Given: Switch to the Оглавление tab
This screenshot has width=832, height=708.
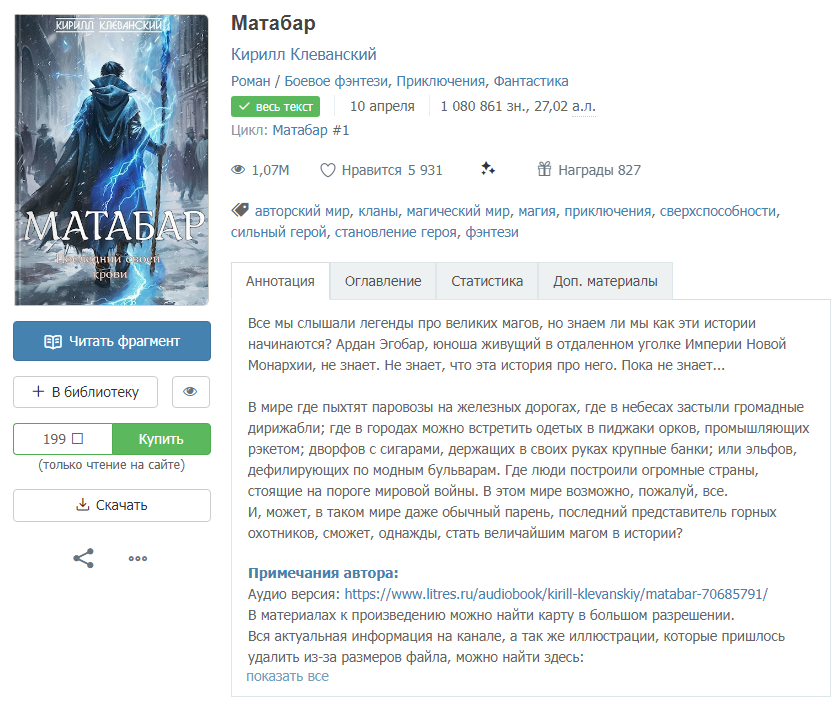Looking at the screenshot, I should pyautogui.click(x=383, y=281).
